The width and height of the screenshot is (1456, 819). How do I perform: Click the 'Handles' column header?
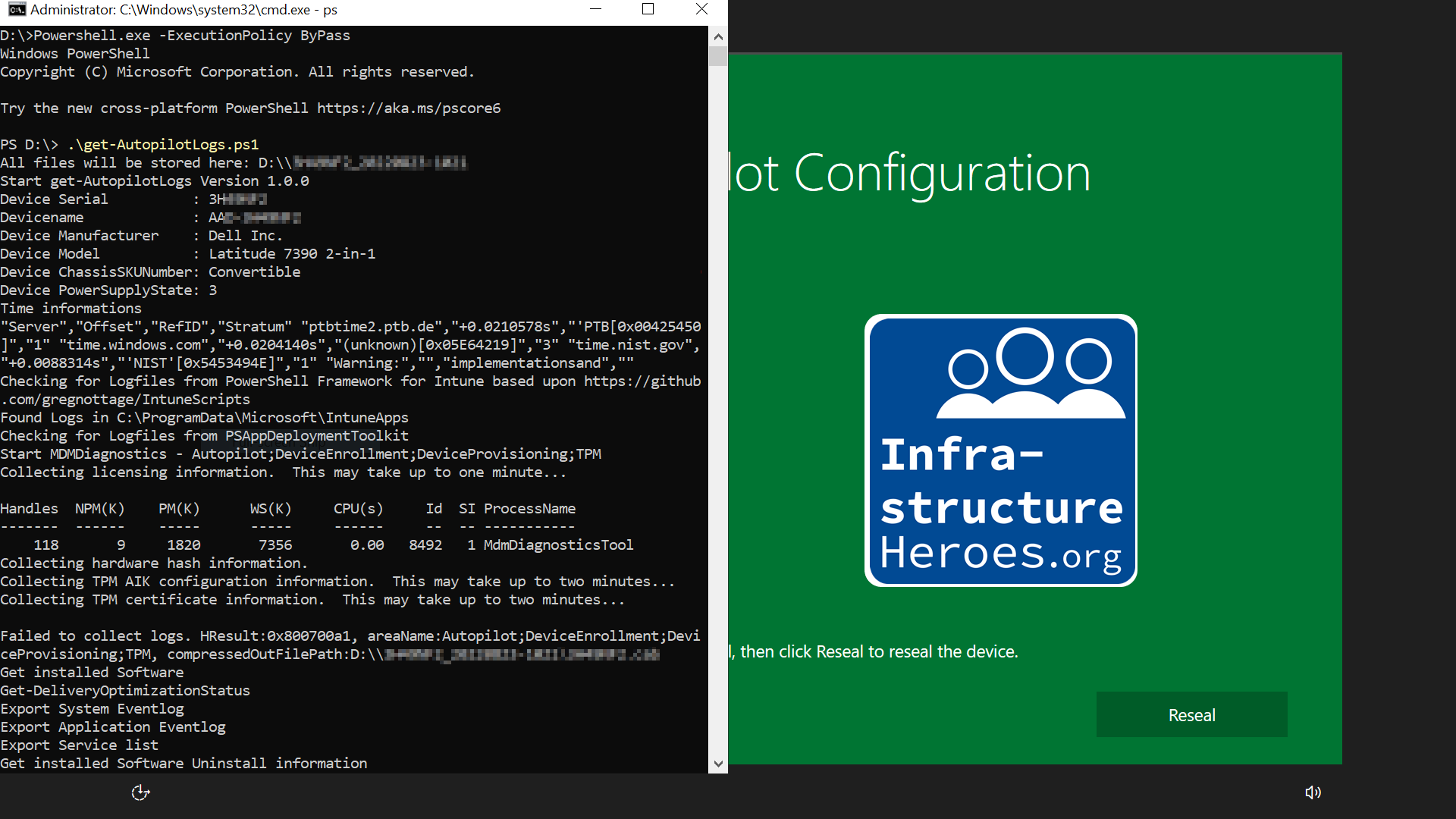(x=29, y=508)
